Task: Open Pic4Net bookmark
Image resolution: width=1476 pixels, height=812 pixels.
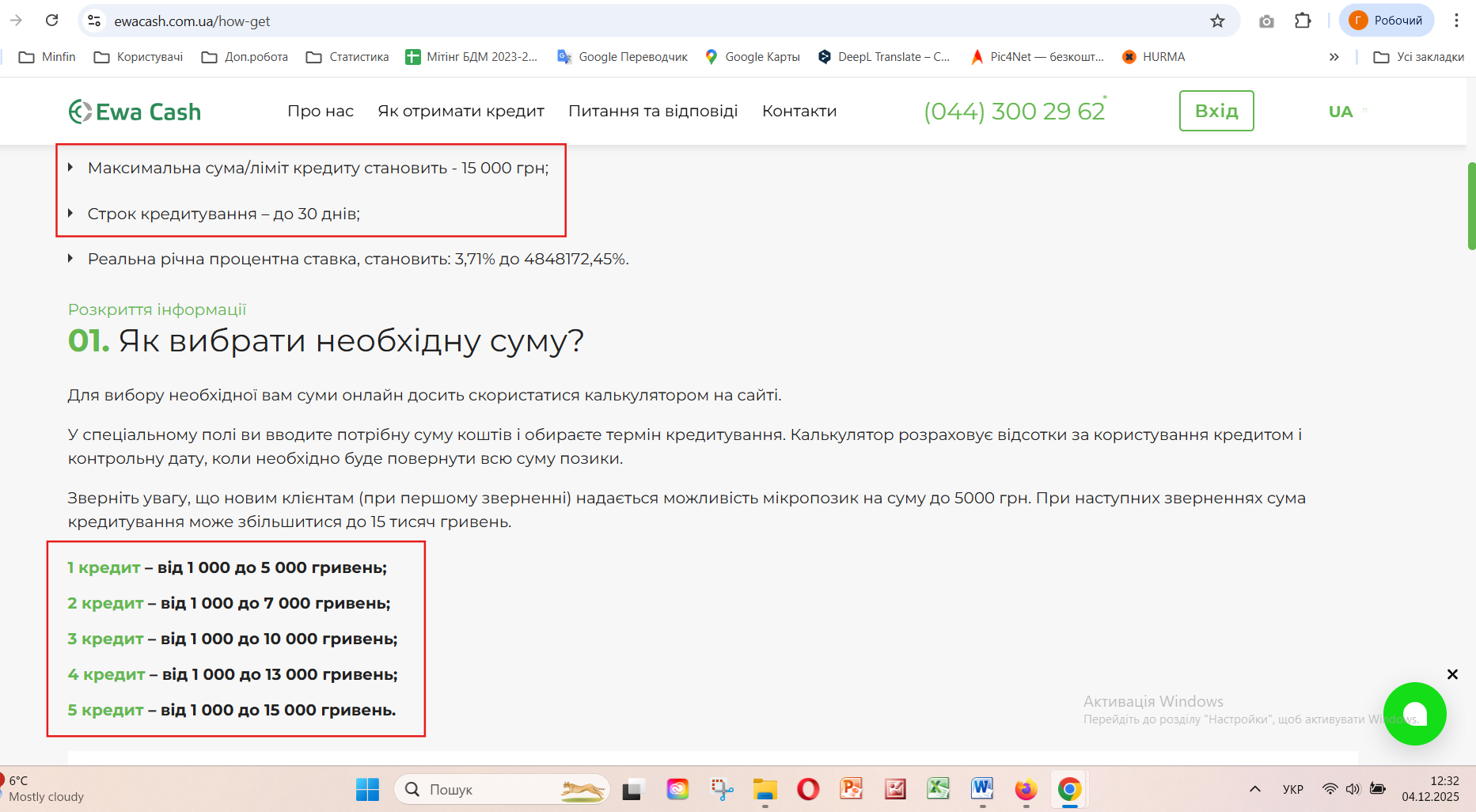Action: coord(1038,57)
